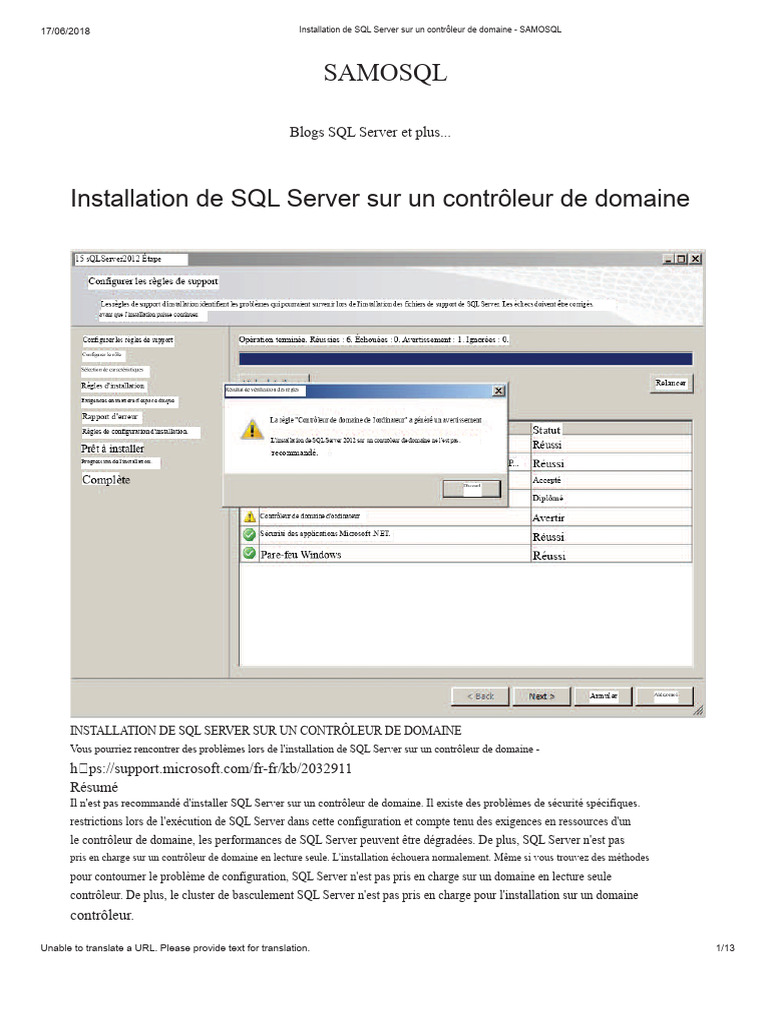Click 'Diplômé' status cell
Viewport: 768px width, 1024px height.
pos(547,498)
